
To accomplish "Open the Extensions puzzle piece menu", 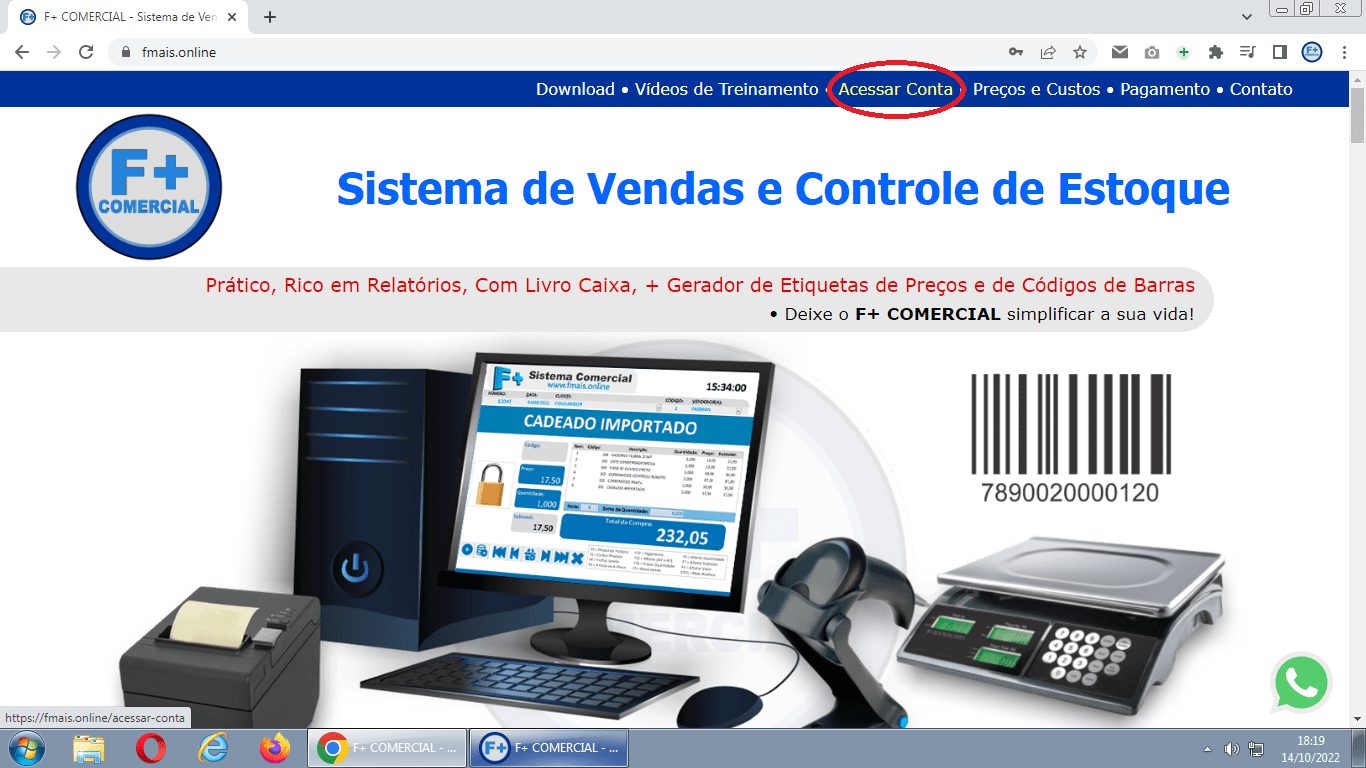I will (1216, 52).
